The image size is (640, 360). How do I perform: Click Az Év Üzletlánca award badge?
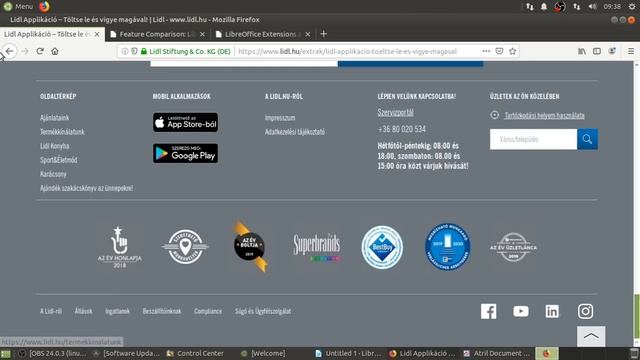click(x=513, y=247)
